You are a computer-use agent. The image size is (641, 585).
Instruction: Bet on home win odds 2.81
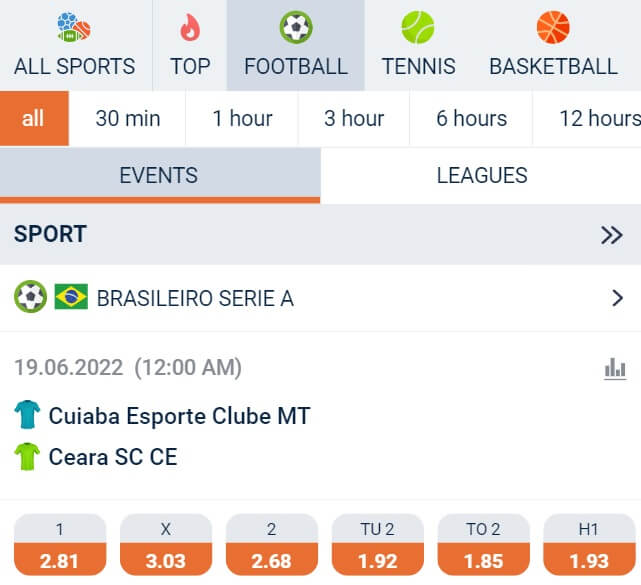coord(60,545)
